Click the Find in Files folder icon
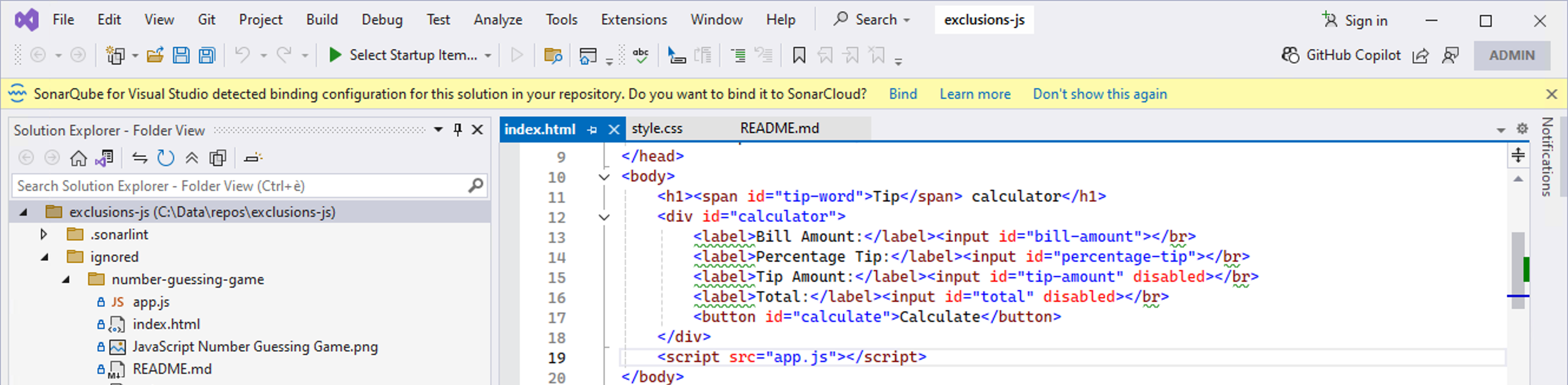The height and width of the screenshot is (385, 1568). (553, 56)
